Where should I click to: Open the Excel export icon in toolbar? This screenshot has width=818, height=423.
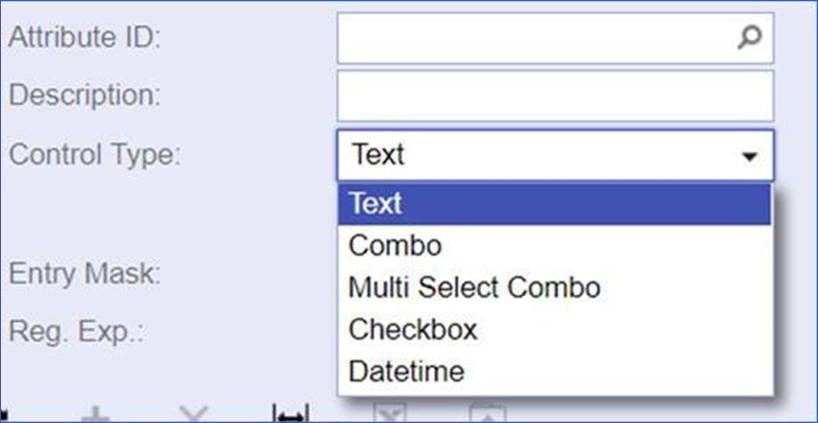[390, 413]
